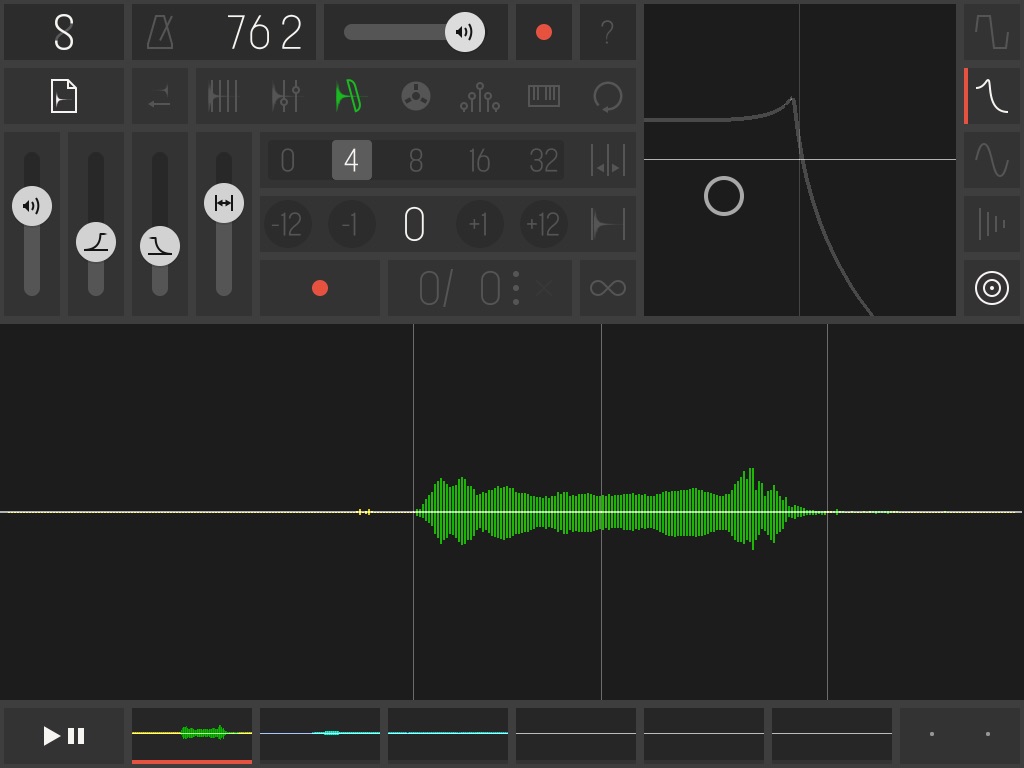Toggle the metronome icon

[160, 32]
